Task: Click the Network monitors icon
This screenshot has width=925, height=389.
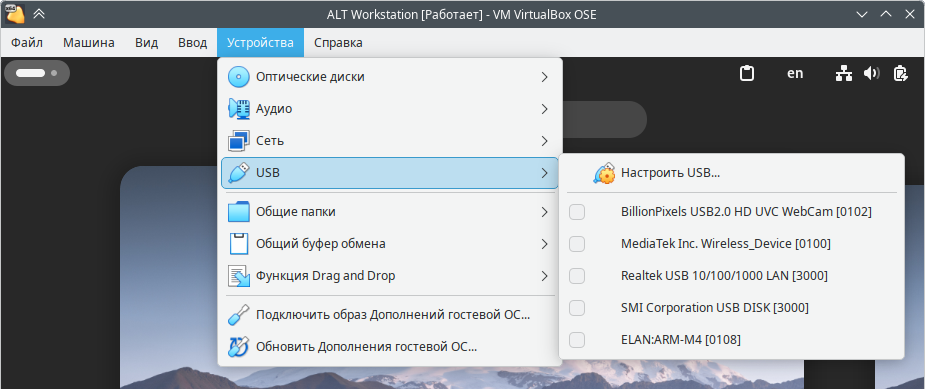Action: (239, 140)
